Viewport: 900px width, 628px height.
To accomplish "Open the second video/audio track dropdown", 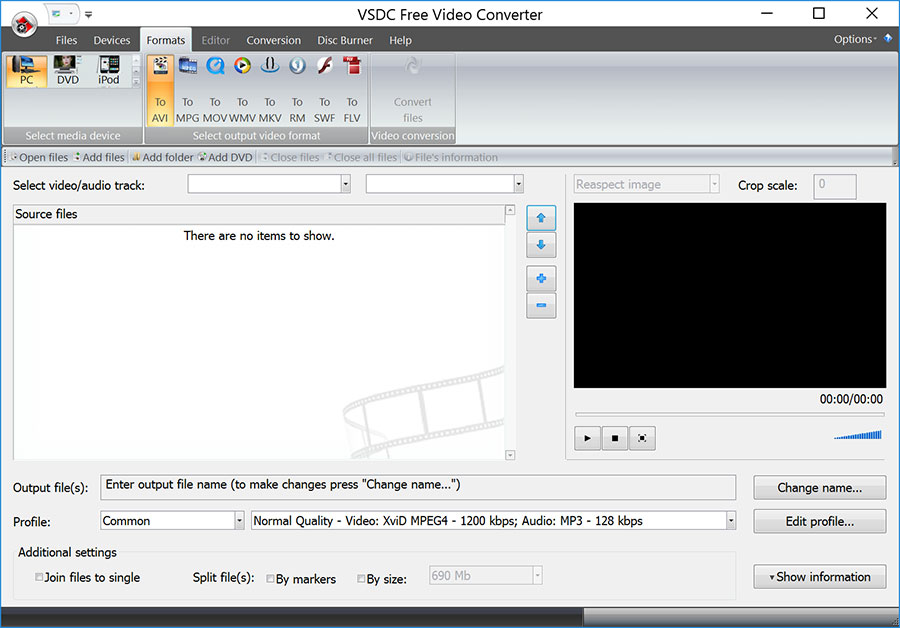I will [518, 184].
